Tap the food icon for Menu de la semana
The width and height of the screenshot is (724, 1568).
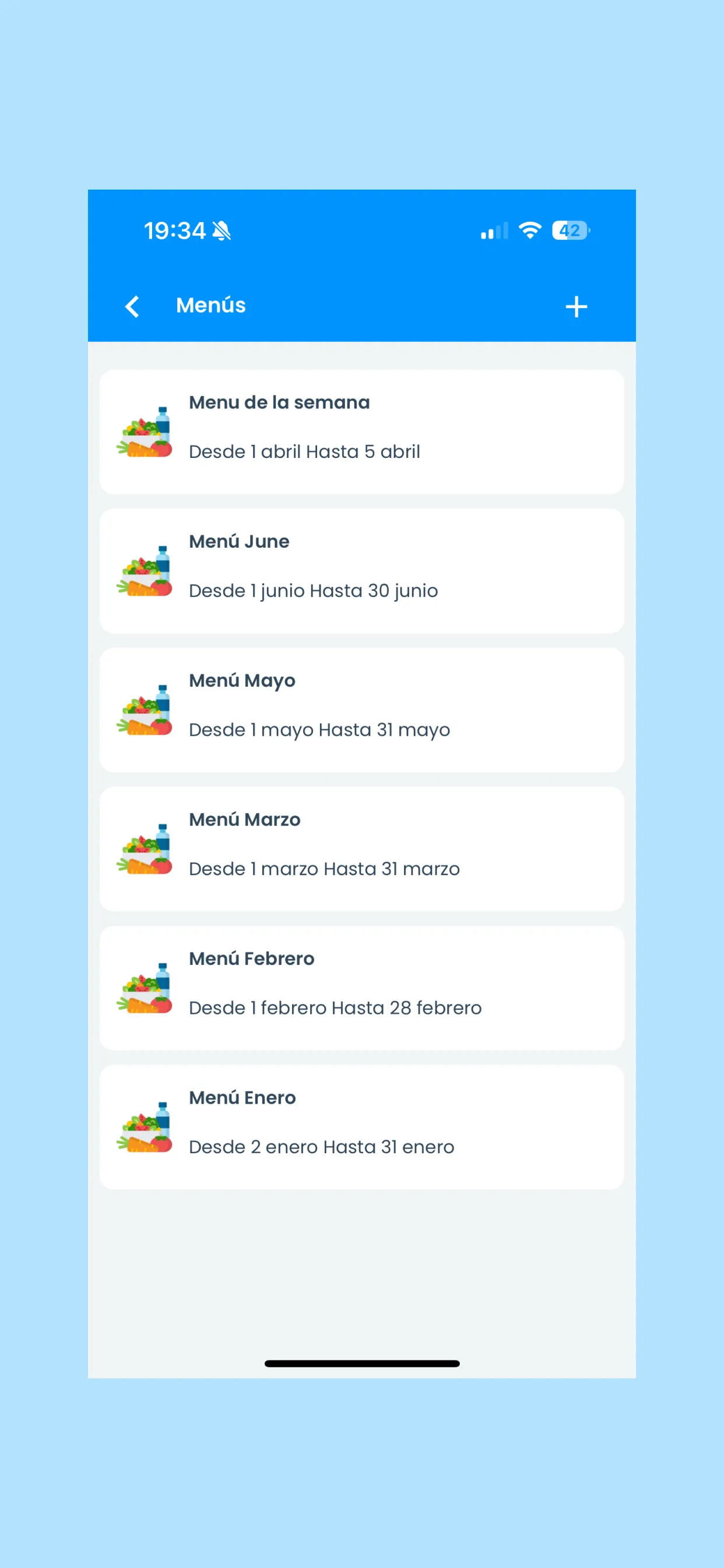click(145, 432)
